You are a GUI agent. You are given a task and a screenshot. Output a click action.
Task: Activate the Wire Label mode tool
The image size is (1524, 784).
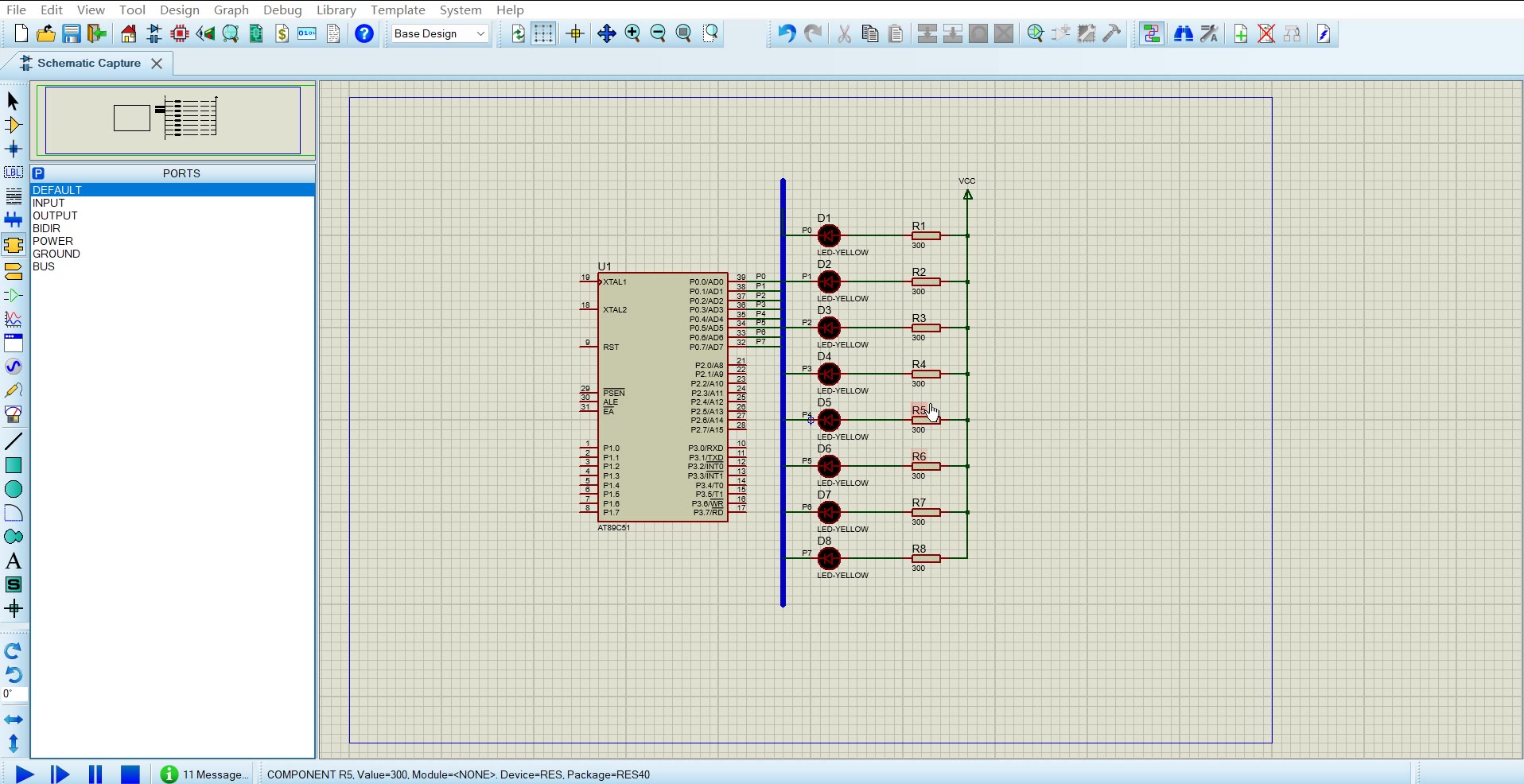click(x=14, y=173)
